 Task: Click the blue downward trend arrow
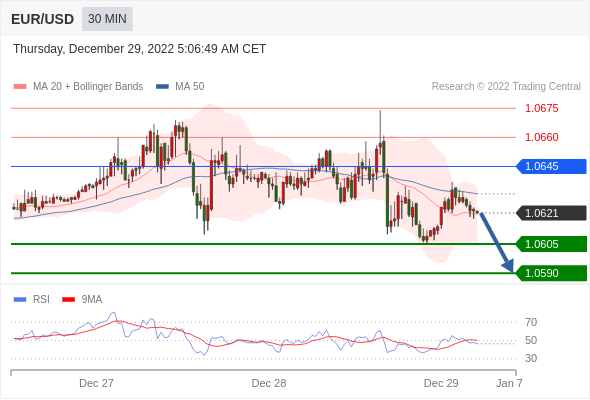496,242
